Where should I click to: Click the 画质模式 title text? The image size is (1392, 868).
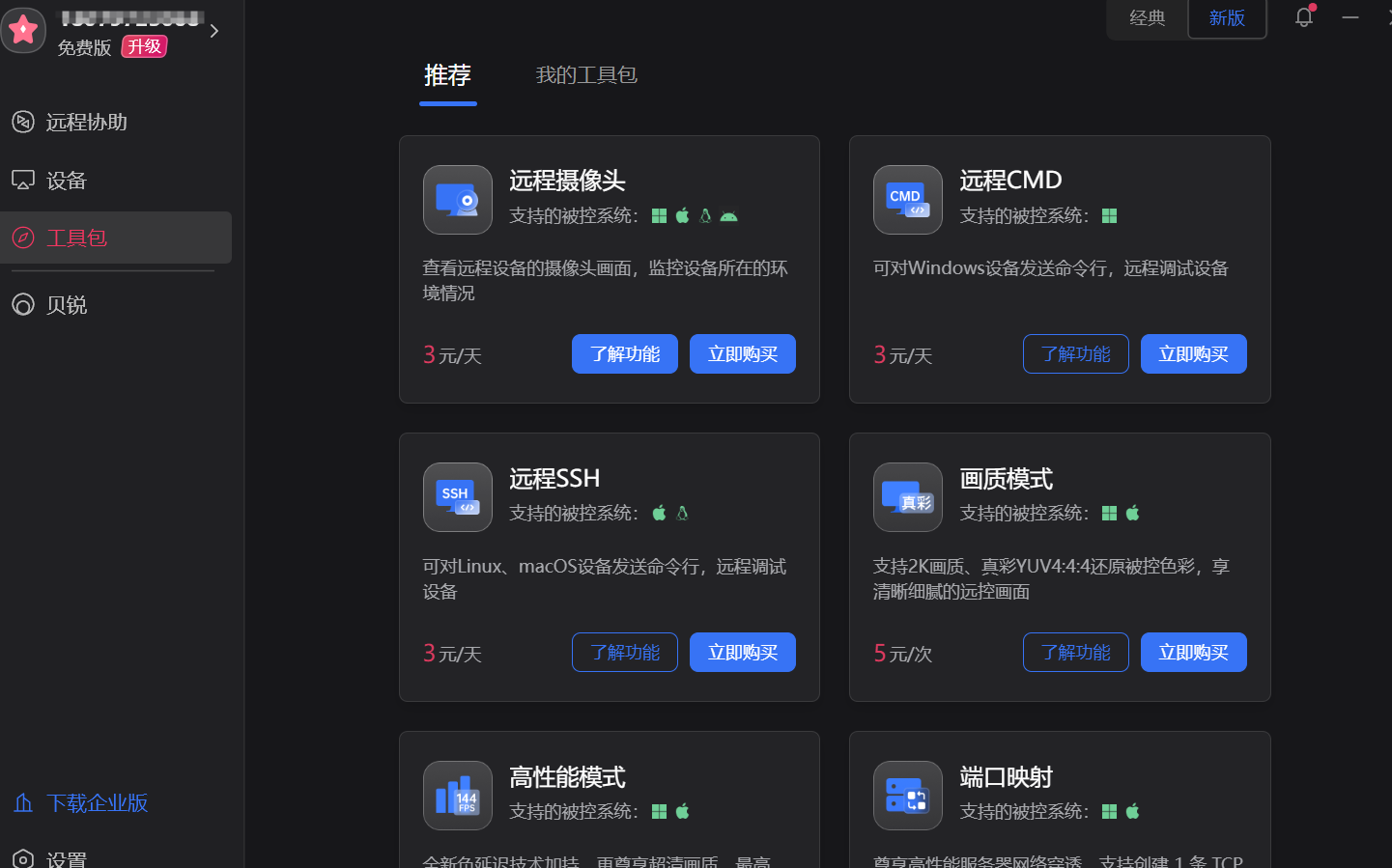click(x=1006, y=479)
